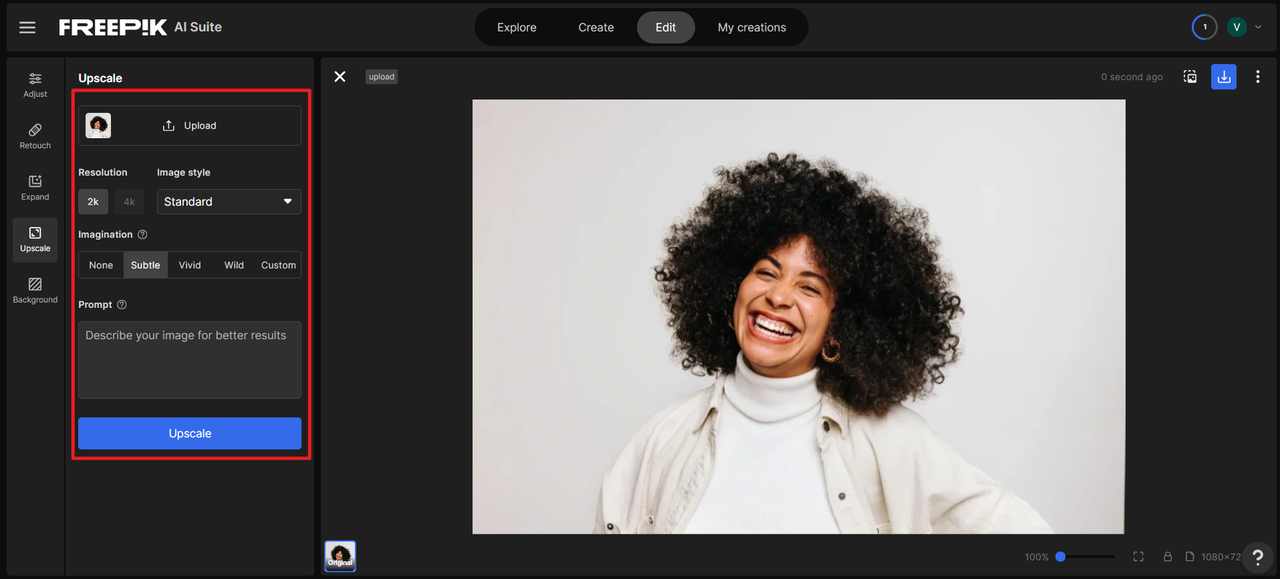Pick the Wild imagination option
The image size is (1280, 579).
tap(234, 265)
